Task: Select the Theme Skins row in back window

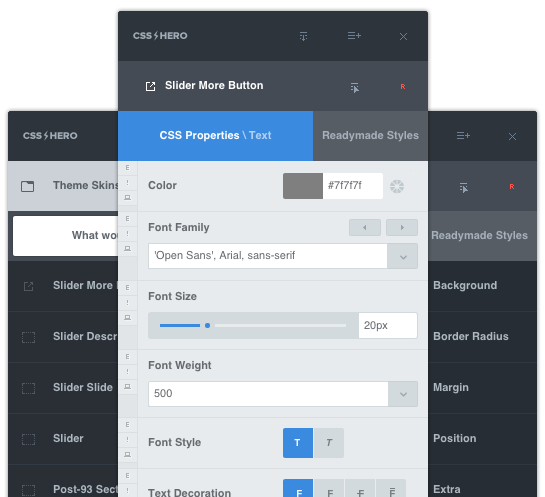Action: coord(63,186)
